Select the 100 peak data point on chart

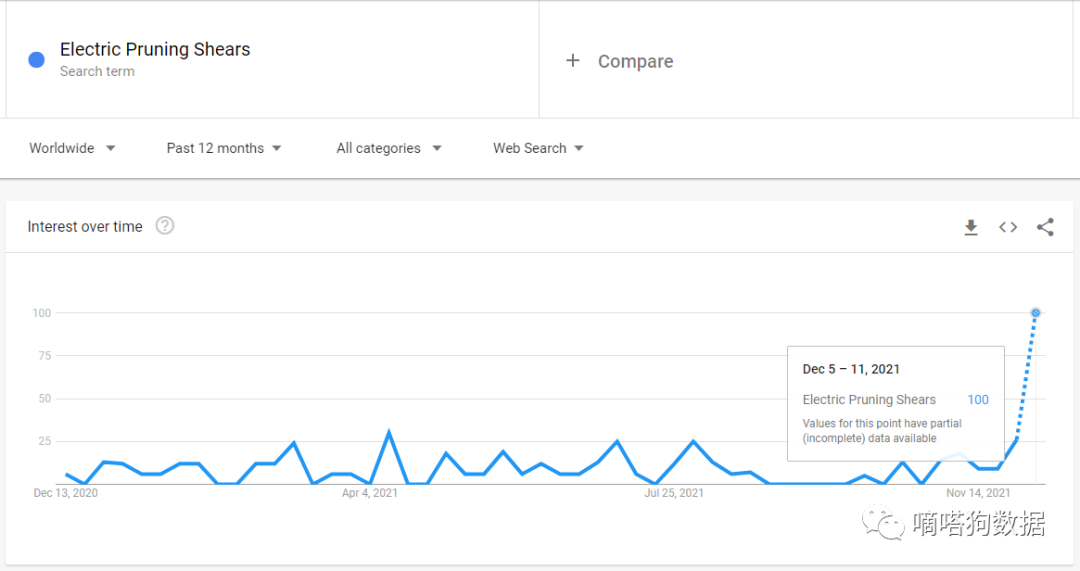tap(1036, 313)
